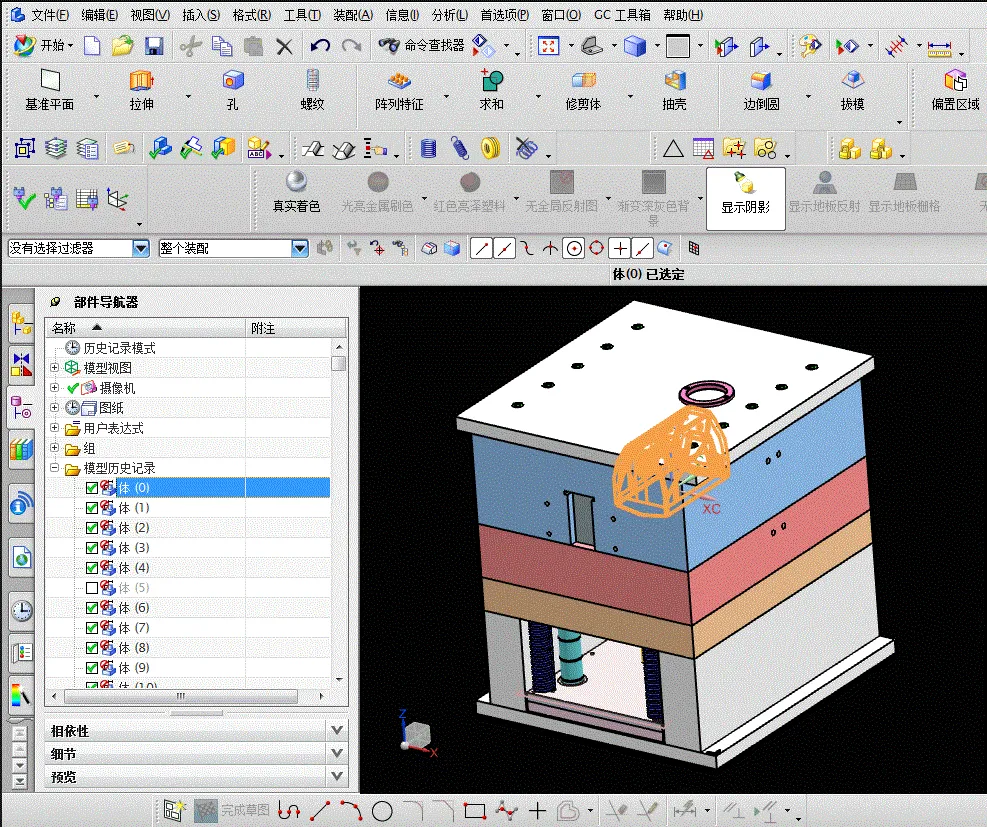Select the Extrude (拉伸) tool
Viewport: 987px width, 827px height.
point(142,90)
